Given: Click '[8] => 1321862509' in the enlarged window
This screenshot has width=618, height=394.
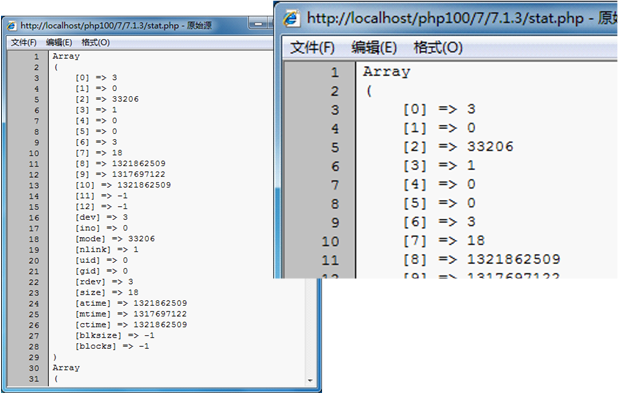Looking at the screenshot, I should pos(481,260).
